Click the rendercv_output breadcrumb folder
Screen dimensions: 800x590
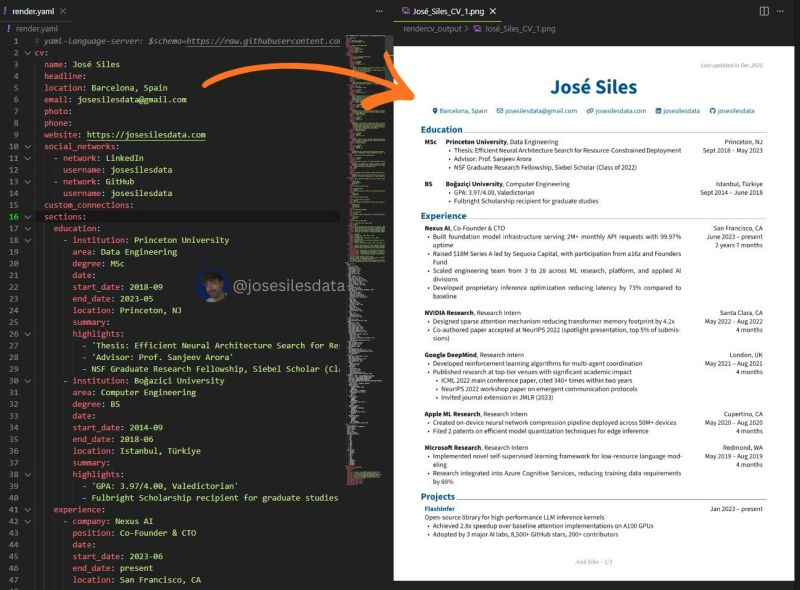[432, 29]
